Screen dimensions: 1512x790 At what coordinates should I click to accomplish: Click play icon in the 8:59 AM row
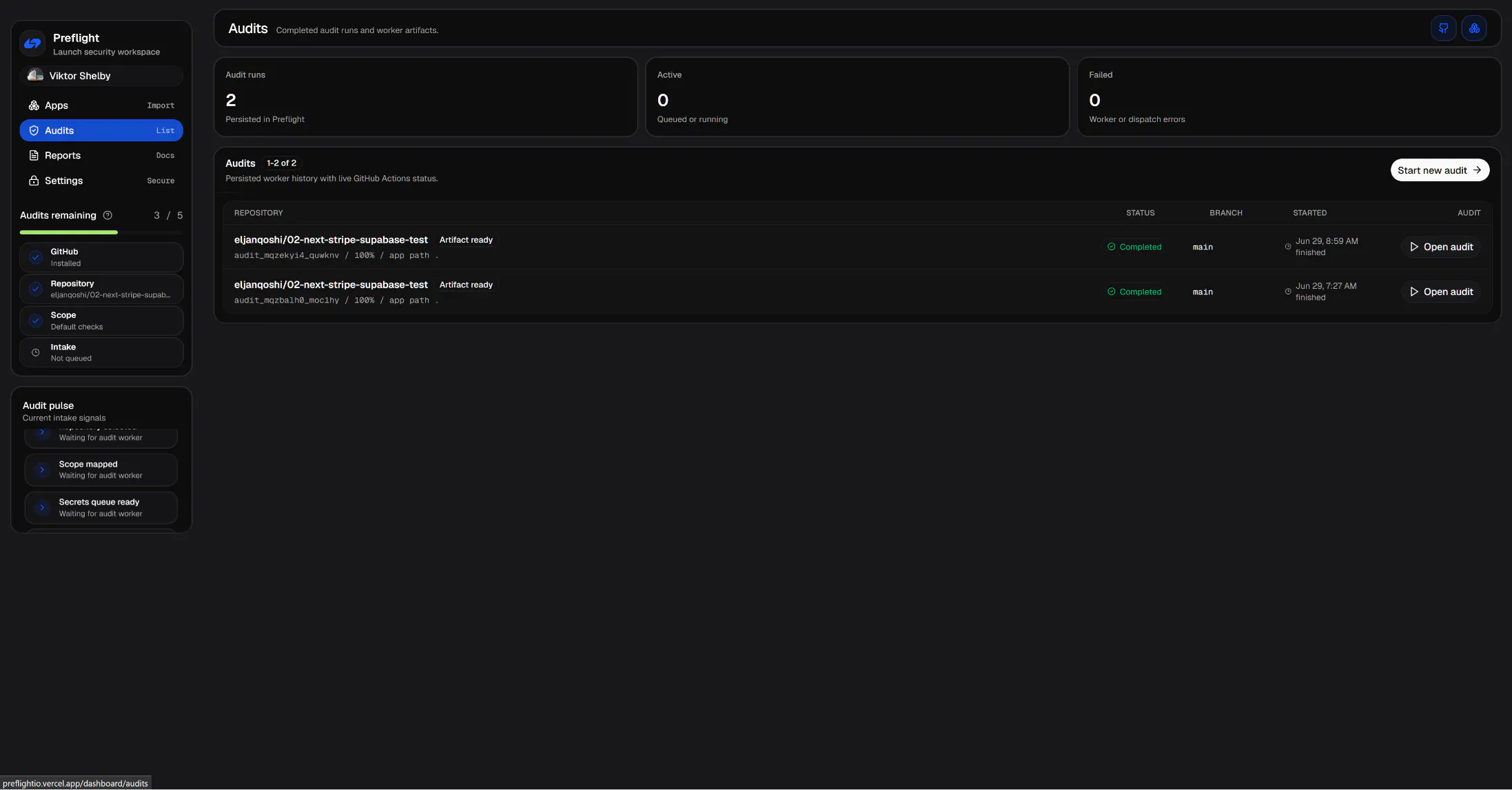coord(1414,247)
